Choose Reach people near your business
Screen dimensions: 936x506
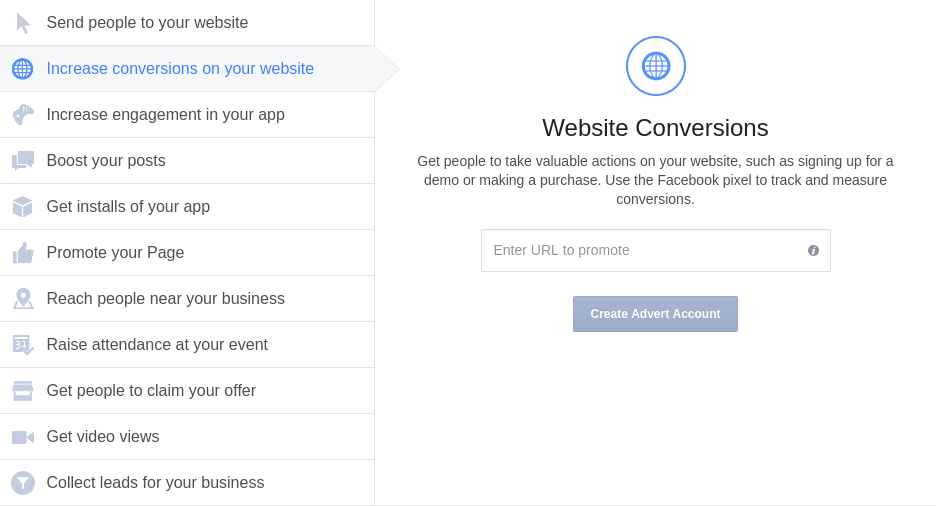165,299
